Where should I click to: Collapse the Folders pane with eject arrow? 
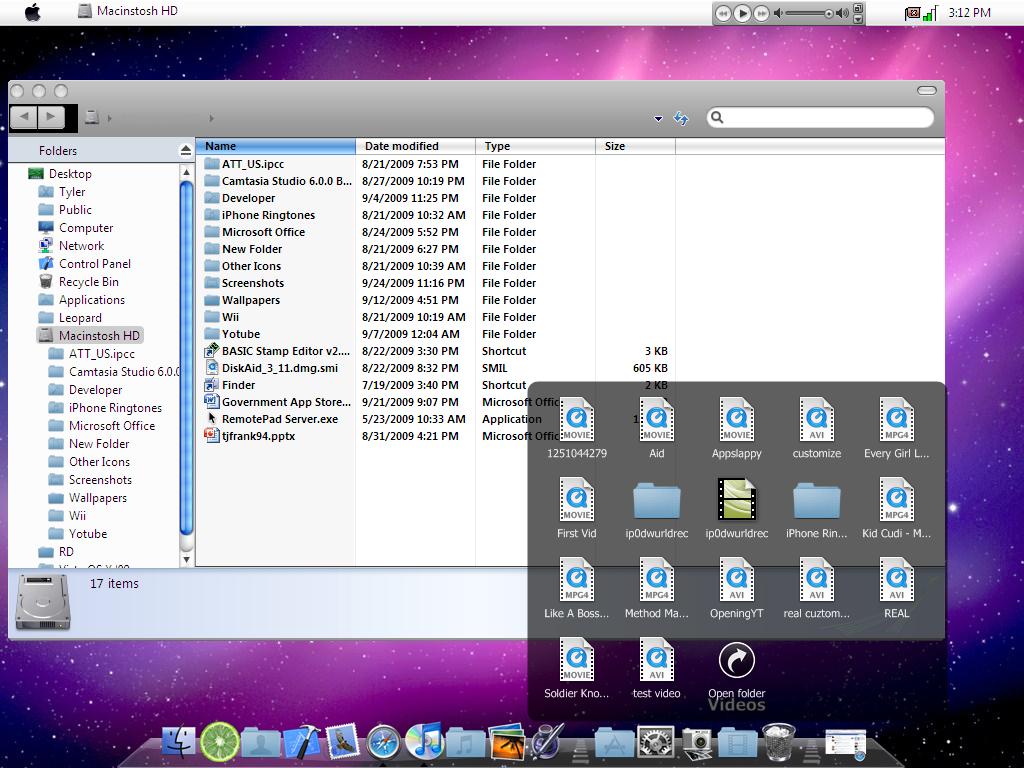[185, 151]
